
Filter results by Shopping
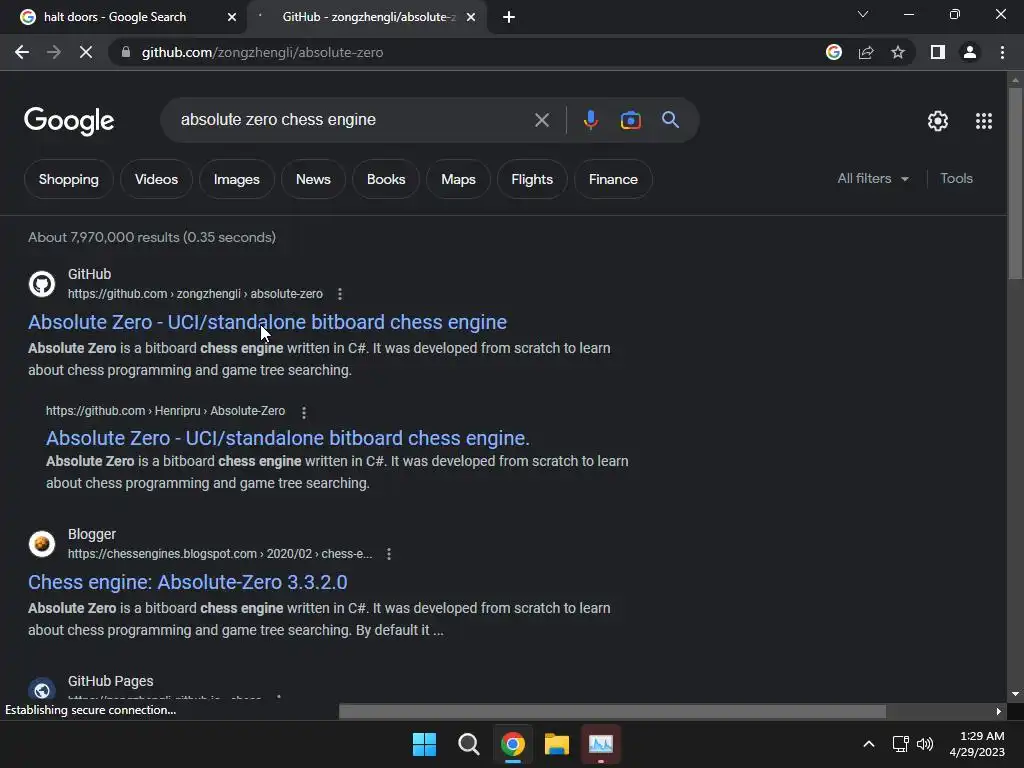pos(69,179)
